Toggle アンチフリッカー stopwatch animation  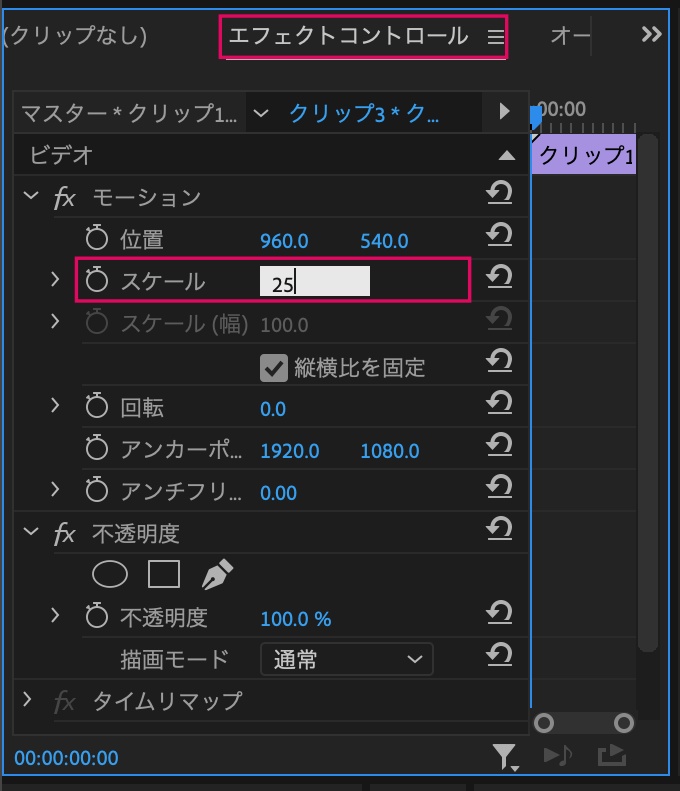click(x=96, y=489)
